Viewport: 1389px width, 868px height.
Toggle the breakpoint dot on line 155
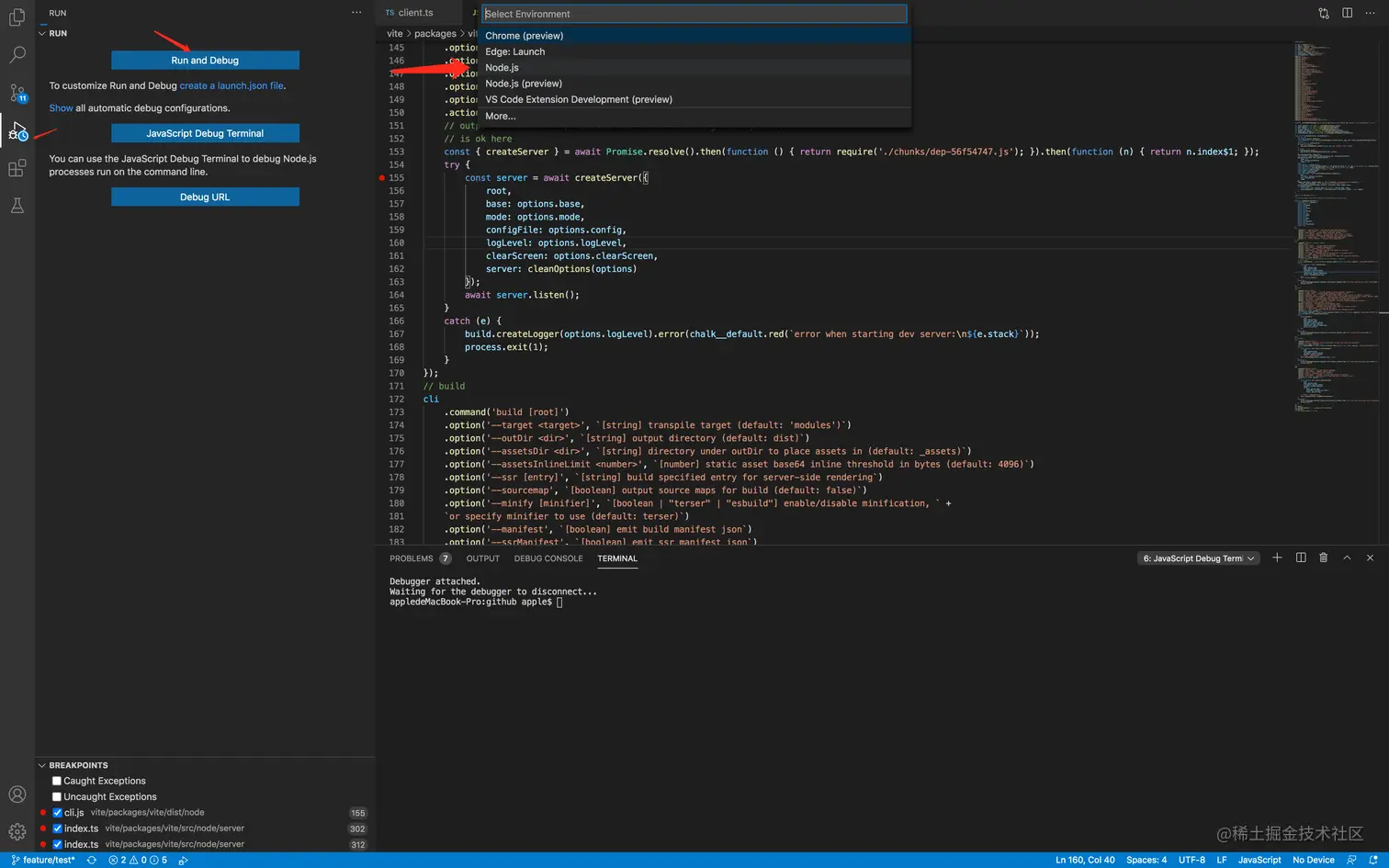point(382,178)
